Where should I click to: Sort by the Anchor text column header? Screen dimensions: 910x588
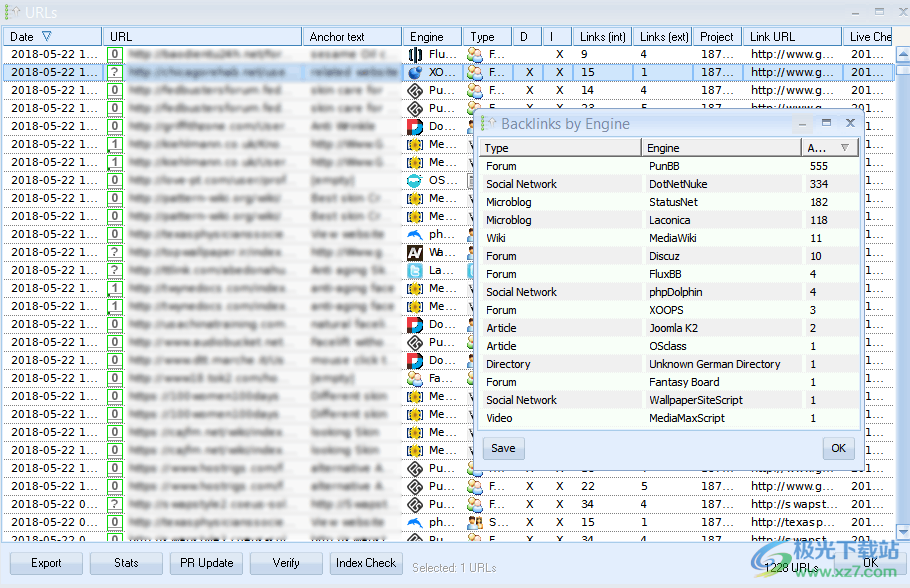(x=352, y=37)
